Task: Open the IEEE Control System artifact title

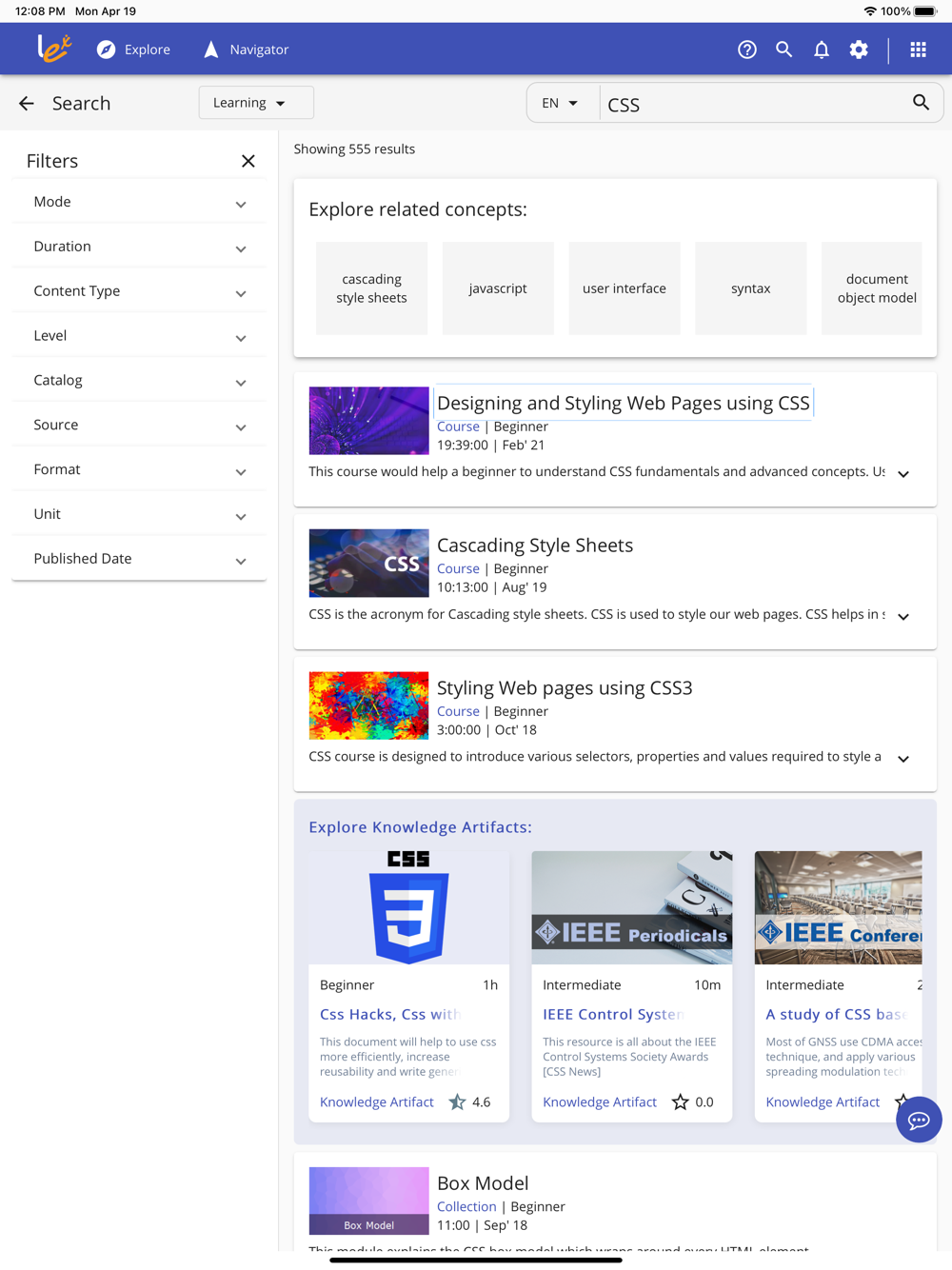Action: 613,1014
